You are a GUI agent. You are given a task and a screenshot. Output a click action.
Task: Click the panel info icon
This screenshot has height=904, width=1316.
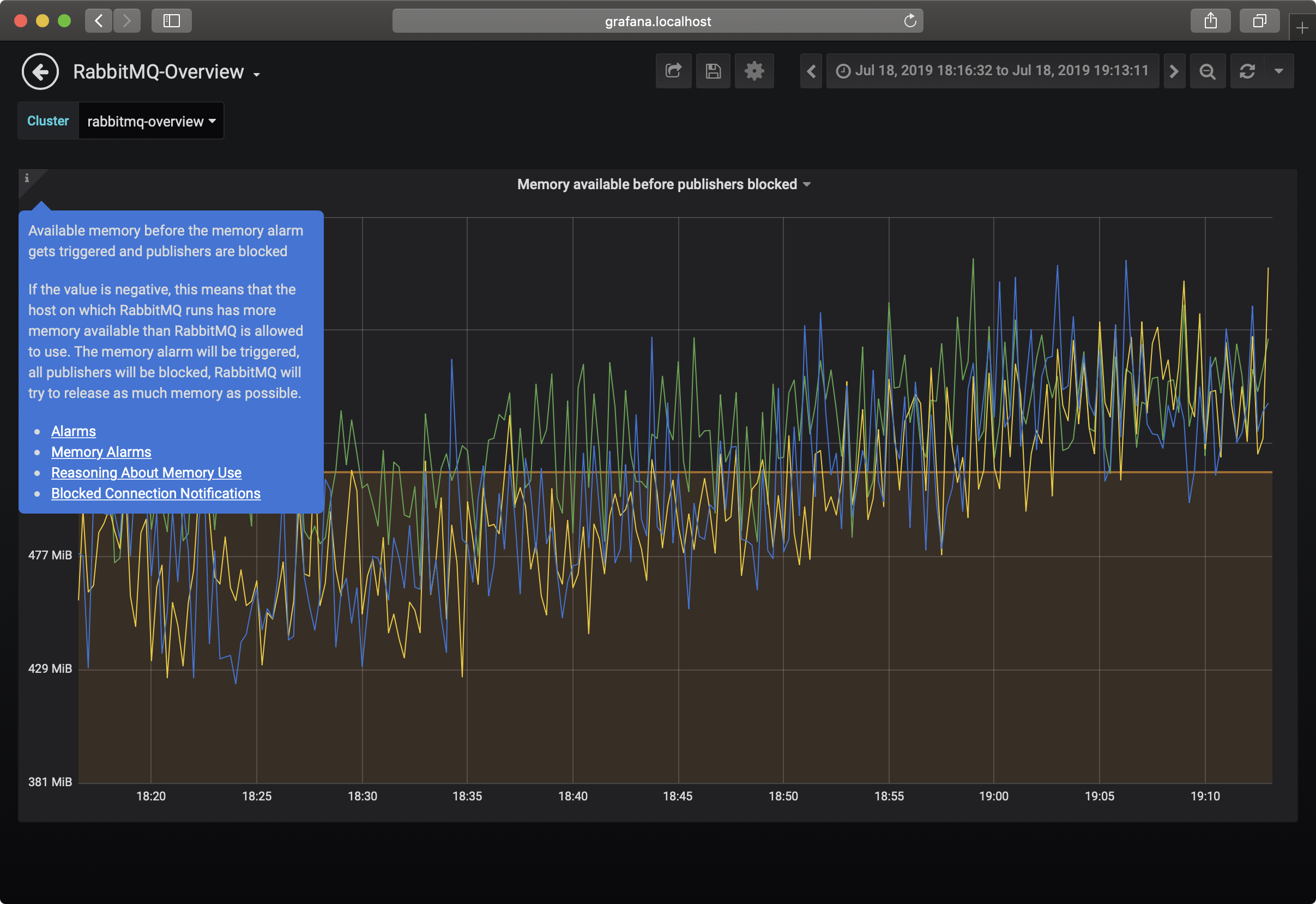point(27,178)
